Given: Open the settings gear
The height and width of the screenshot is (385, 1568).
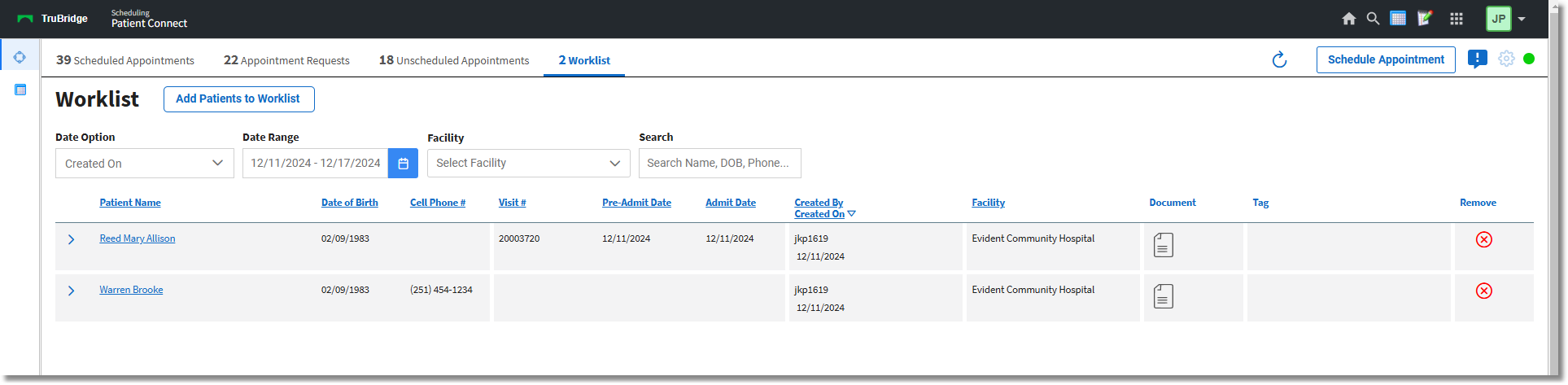Looking at the screenshot, I should pos(1506,59).
